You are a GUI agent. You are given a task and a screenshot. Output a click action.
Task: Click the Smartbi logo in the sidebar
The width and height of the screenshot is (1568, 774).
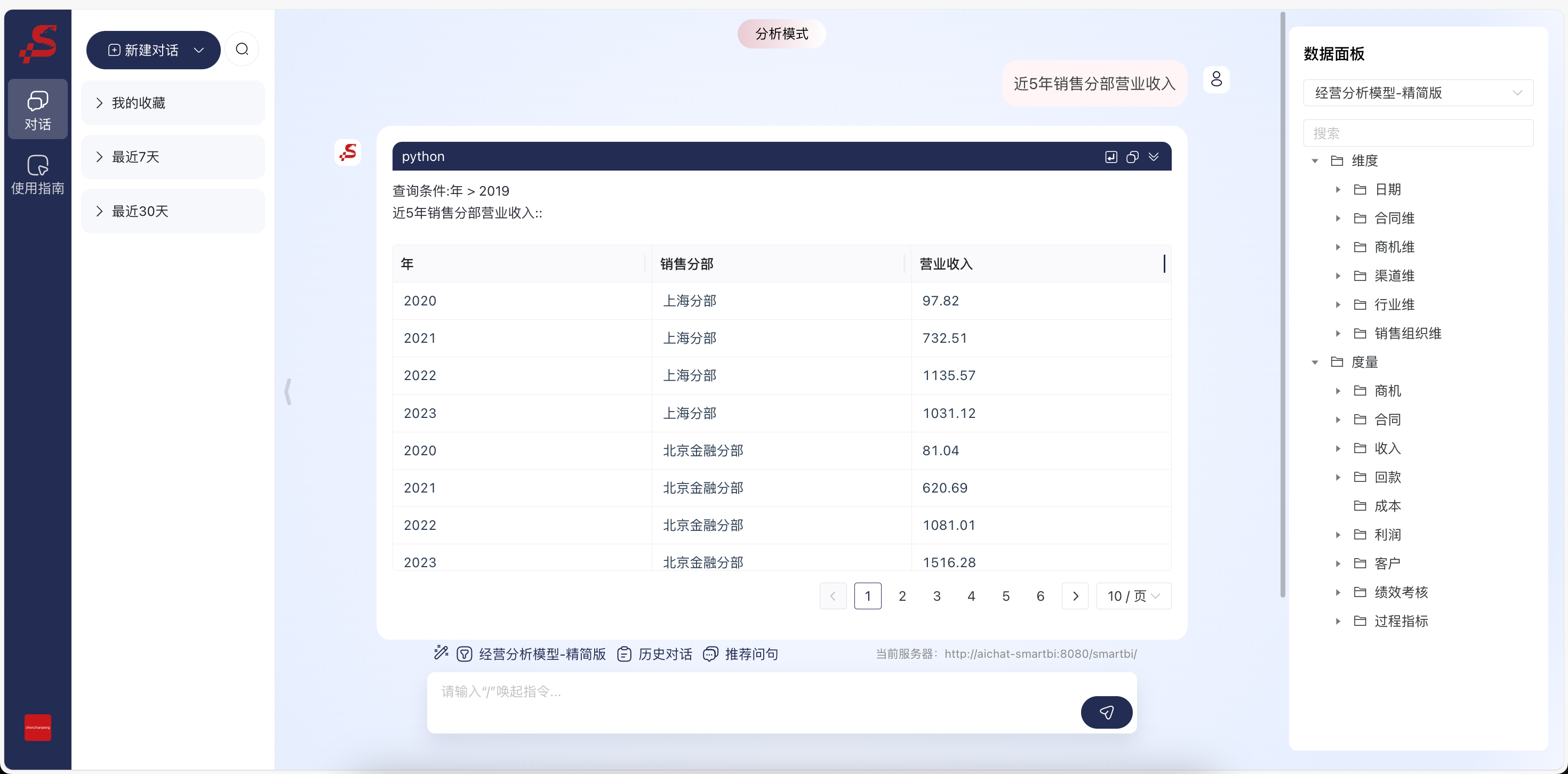pyautogui.click(x=38, y=43)
